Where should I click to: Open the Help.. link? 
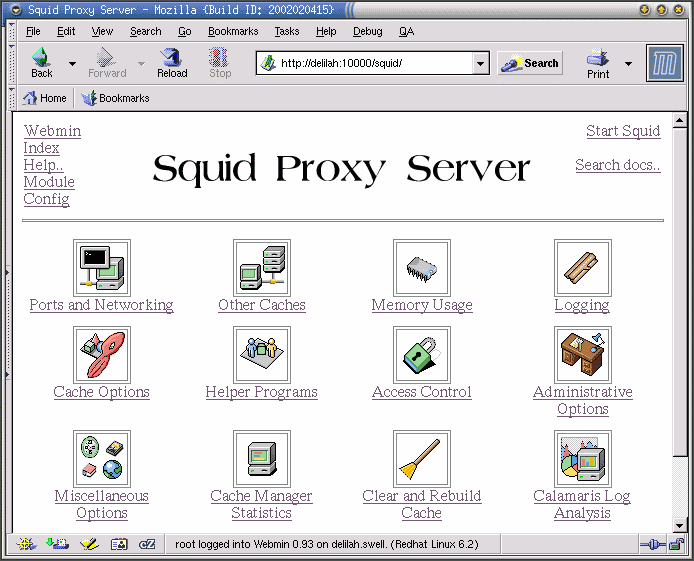pyautogui.click(x=43, y=165)
